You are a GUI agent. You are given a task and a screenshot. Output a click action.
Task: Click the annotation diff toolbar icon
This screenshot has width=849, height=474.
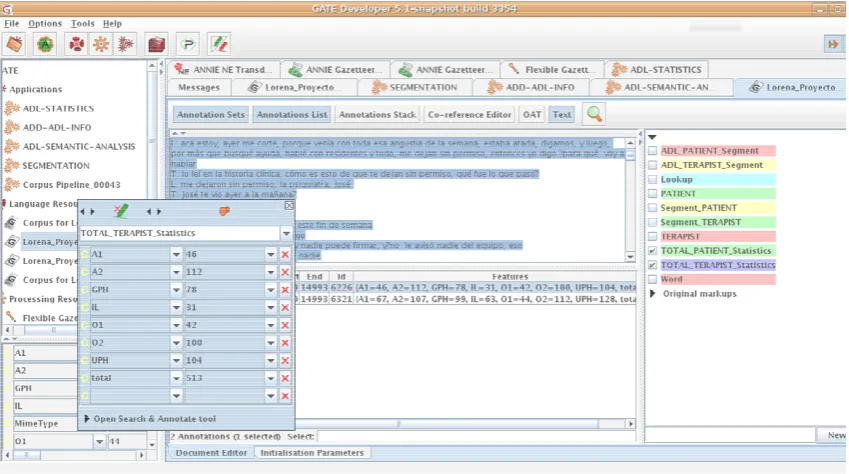219,44
